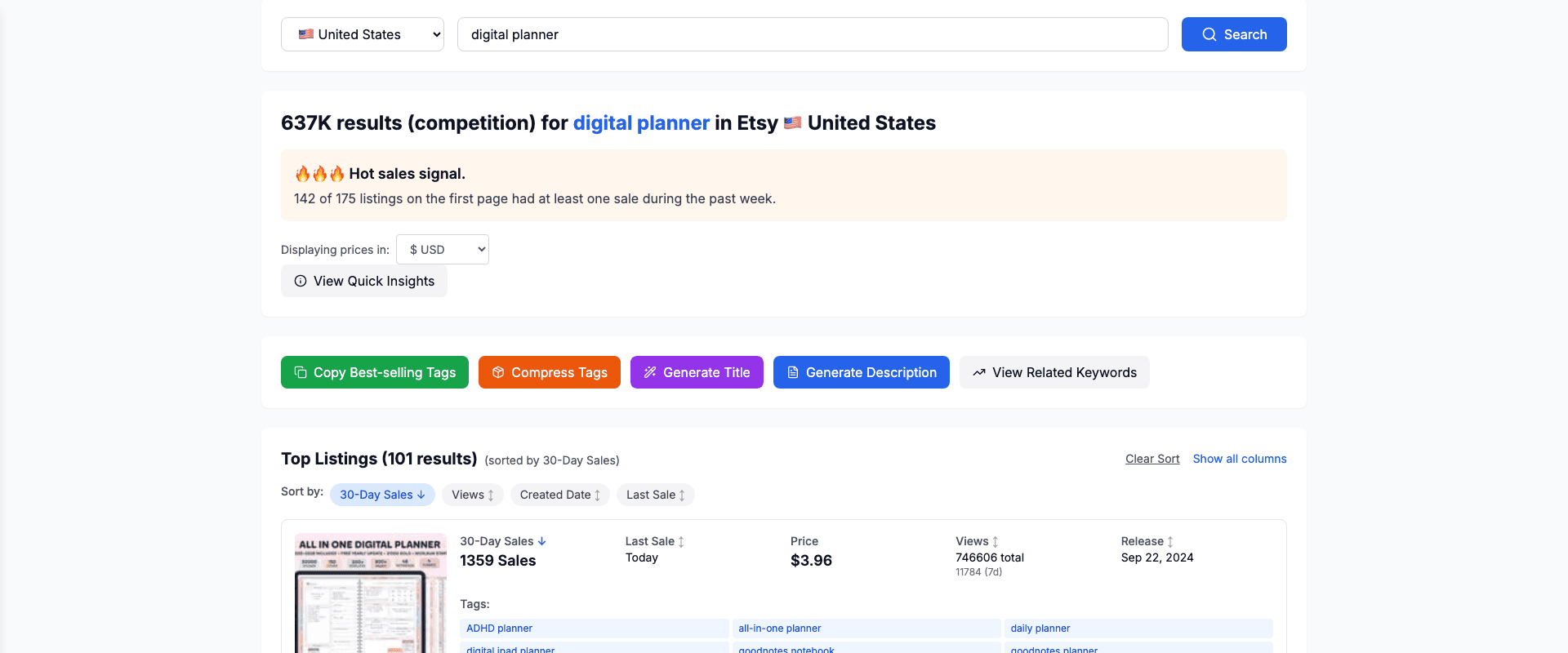Select the Created Date sort chip
The height and width of the screenshot is (653, 1568).
(x=560, y=495)
